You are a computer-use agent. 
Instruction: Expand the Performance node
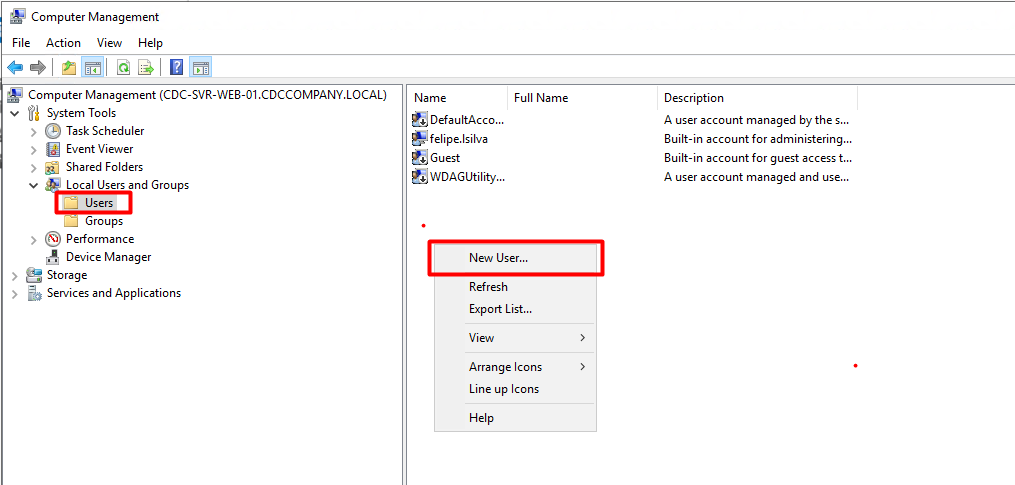tap(34, 240)
